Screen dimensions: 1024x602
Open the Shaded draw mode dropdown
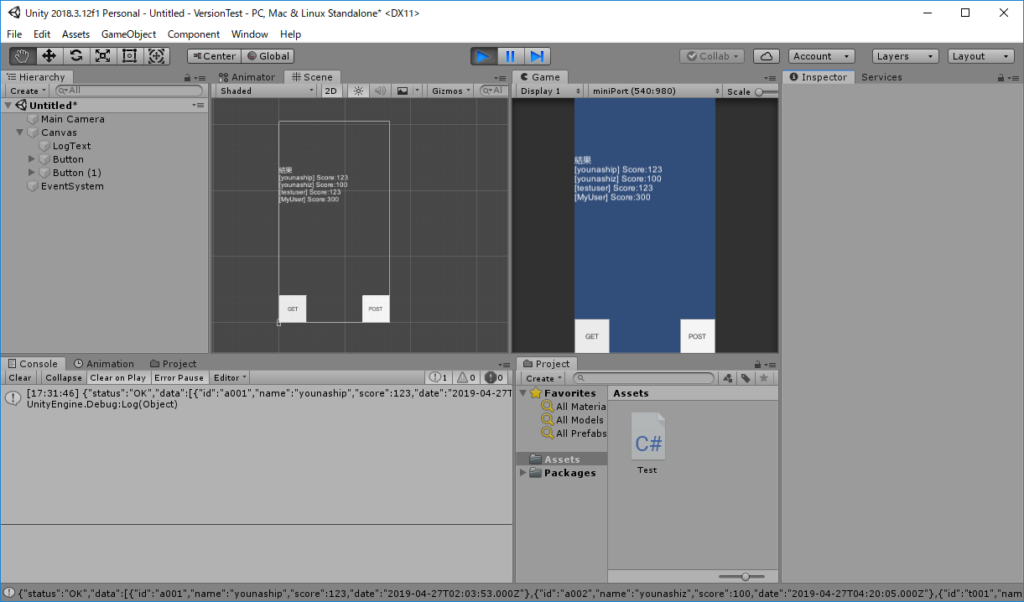pos(266,91)
